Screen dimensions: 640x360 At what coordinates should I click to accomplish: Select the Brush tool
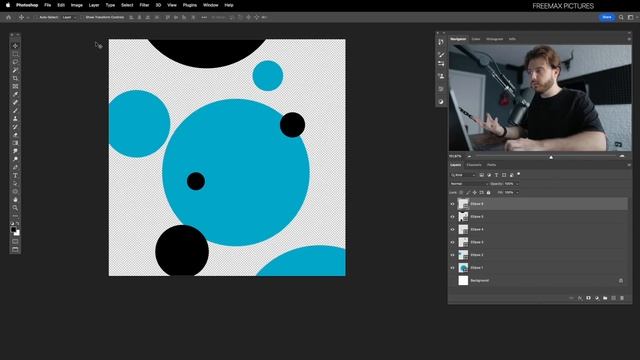(x=16, y=111)
